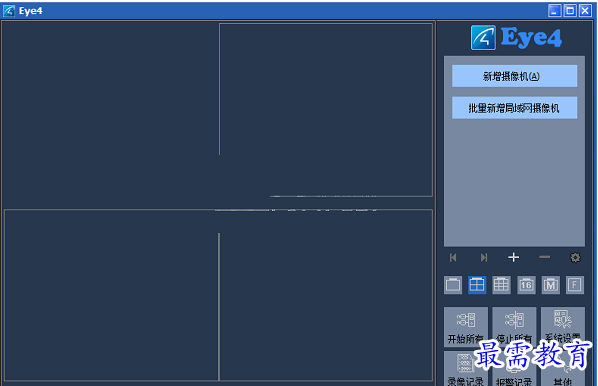Click the Eye4 logo in side panel

(x=516, y=37)
